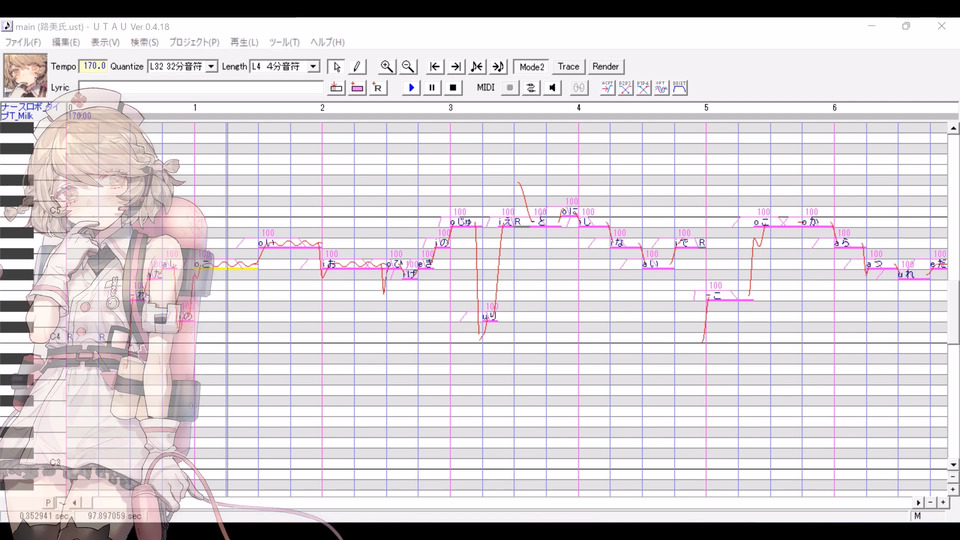This screenshot has width=960, height=540.
Task: Click the note with left arrow icon
Action: [x=477, y=67]
